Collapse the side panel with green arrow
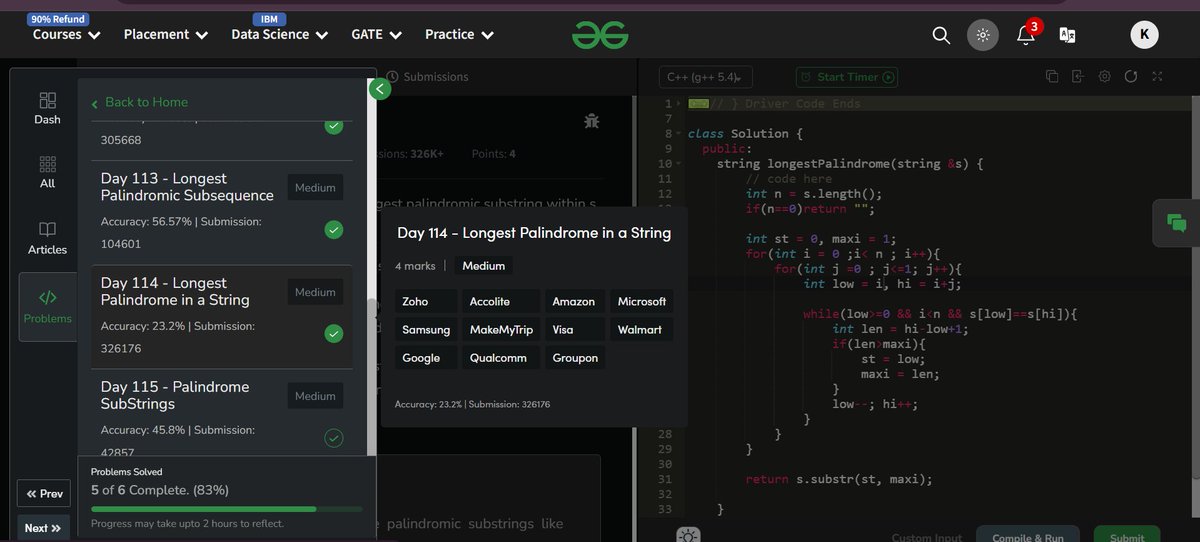The width and height of the screenshot is (1200, 542). 379,89
